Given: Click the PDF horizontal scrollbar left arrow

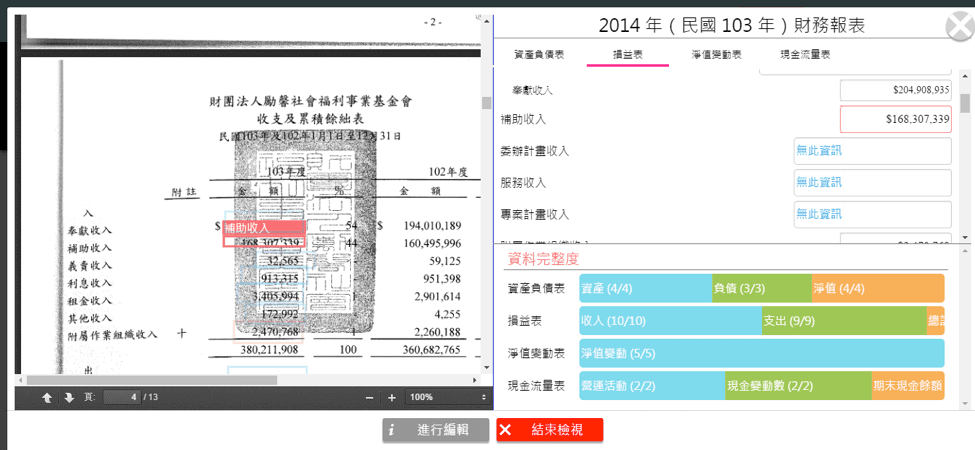Looking at the screenshot, I should click(21, 380).
